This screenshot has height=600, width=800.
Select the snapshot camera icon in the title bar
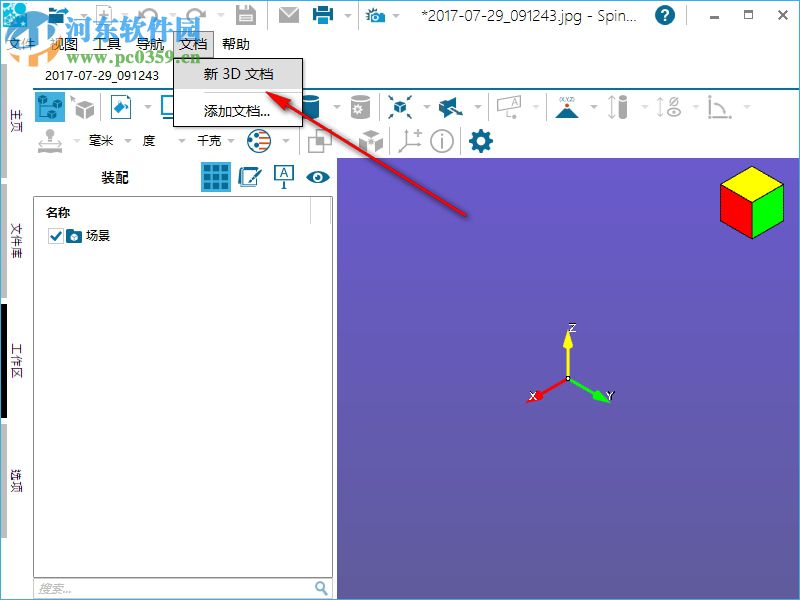[x=374, y=14]
